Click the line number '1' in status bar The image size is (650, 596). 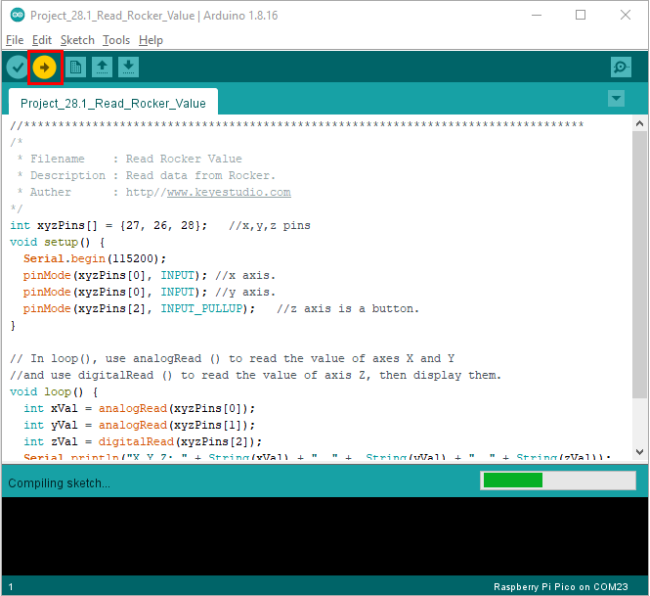tap(11, 587)
